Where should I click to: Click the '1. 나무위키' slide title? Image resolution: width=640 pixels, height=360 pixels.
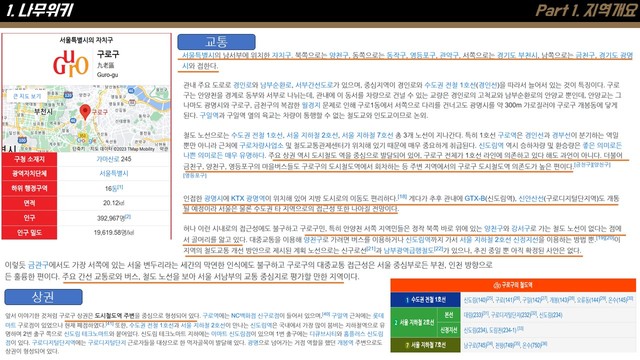[x=40, y=10]
